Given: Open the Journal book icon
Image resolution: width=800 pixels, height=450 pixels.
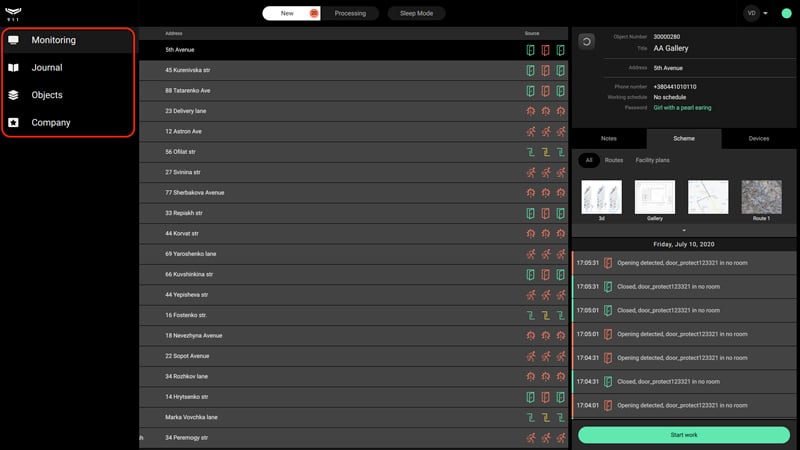Looking at the screenshot, I should (x=14, y=67).
